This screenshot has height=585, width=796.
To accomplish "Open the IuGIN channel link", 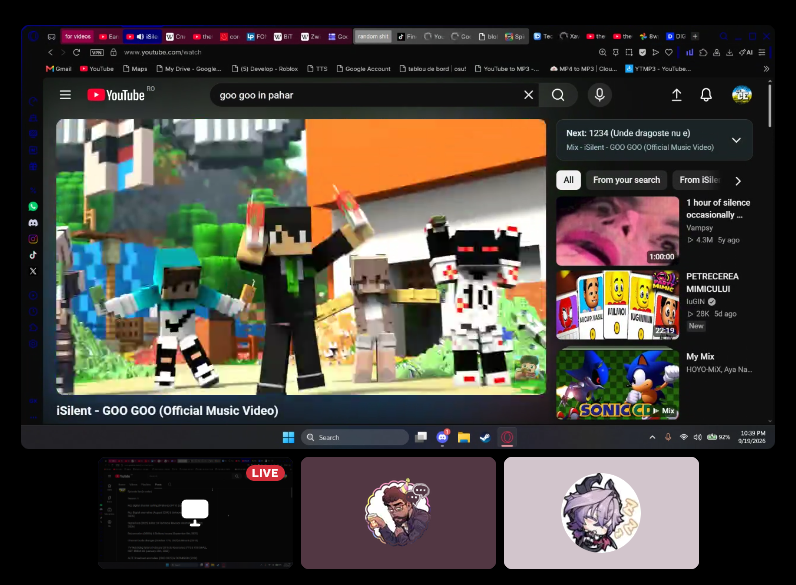I will pyautogui.click(x=695, y=301).
